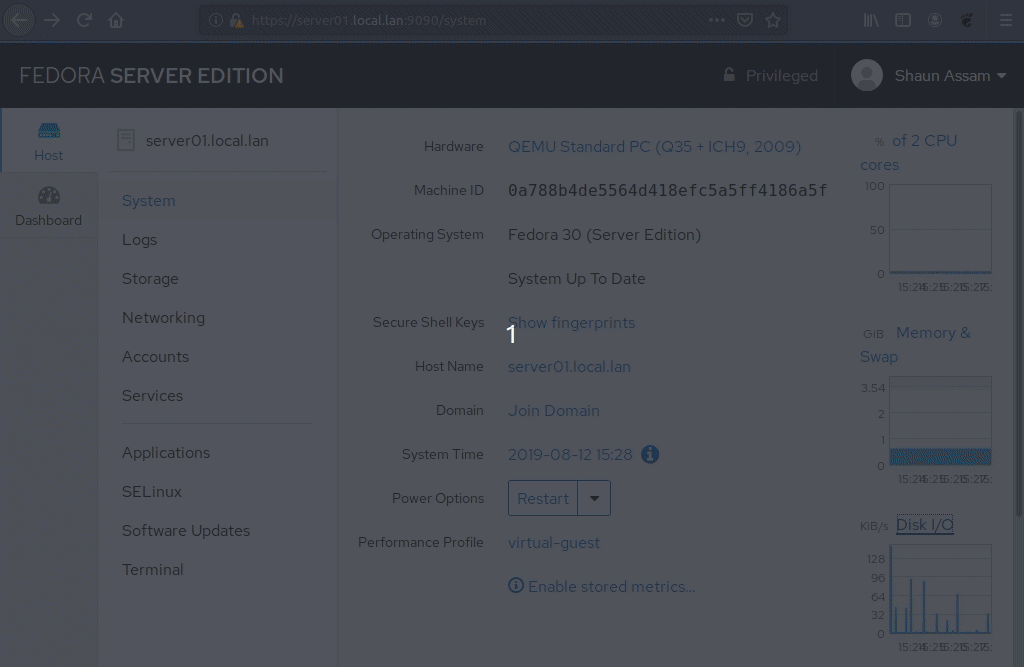Click the Privileged unlock indicator
Screen dimensions: 1024x667
pyautogui.click(x=770, y=76)
